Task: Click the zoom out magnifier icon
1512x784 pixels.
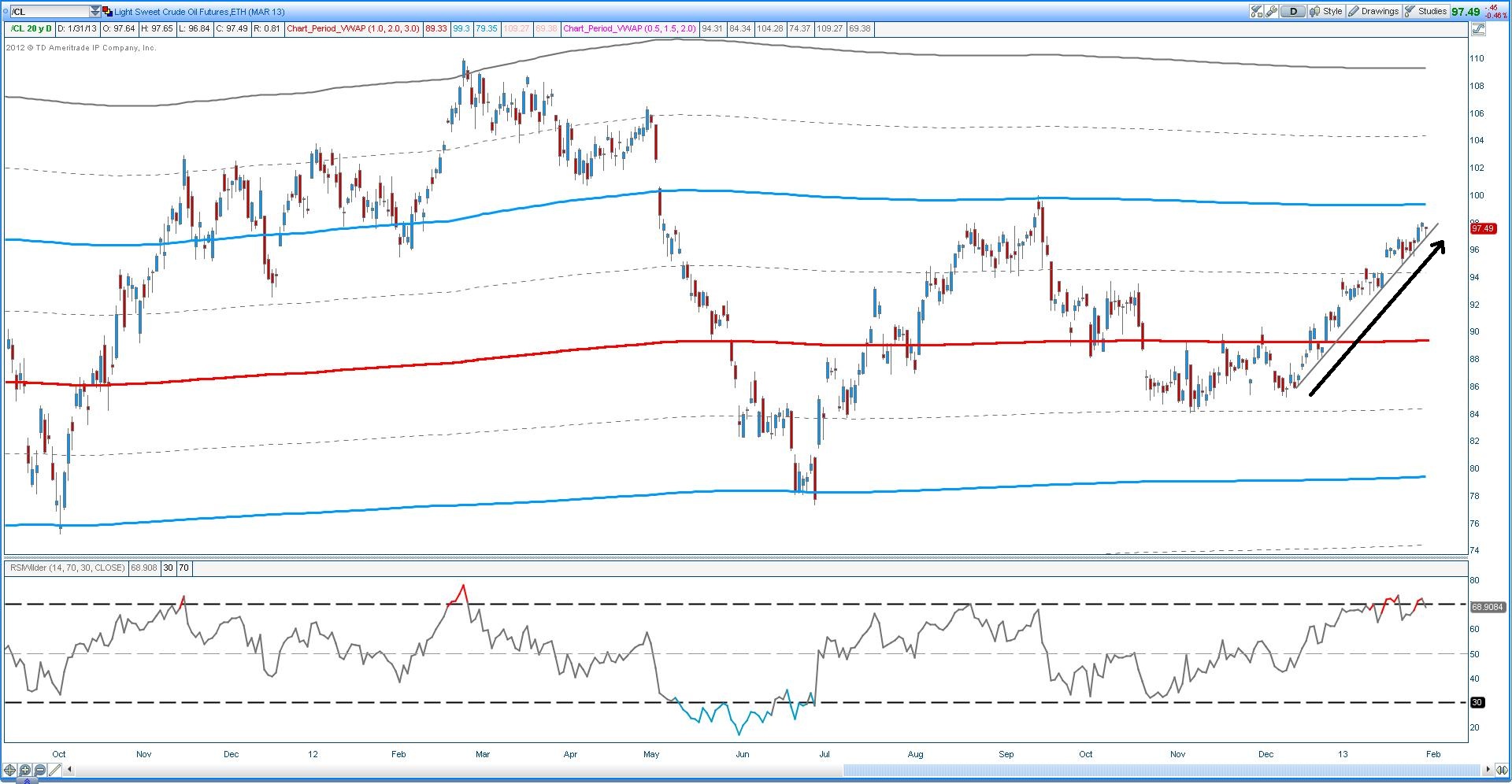Action: (40, 770)
